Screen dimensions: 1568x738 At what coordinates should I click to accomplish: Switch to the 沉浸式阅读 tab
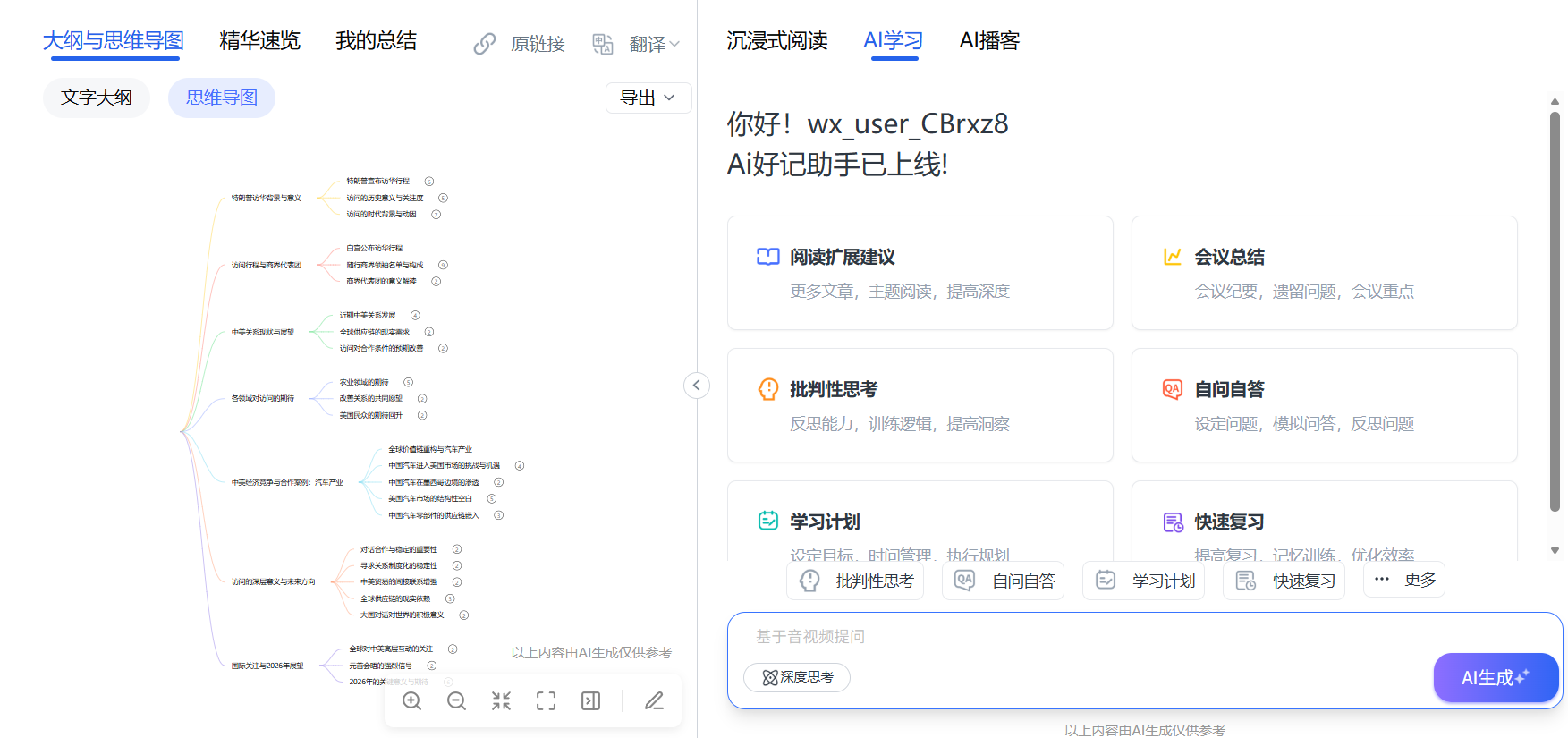(777, 41)
